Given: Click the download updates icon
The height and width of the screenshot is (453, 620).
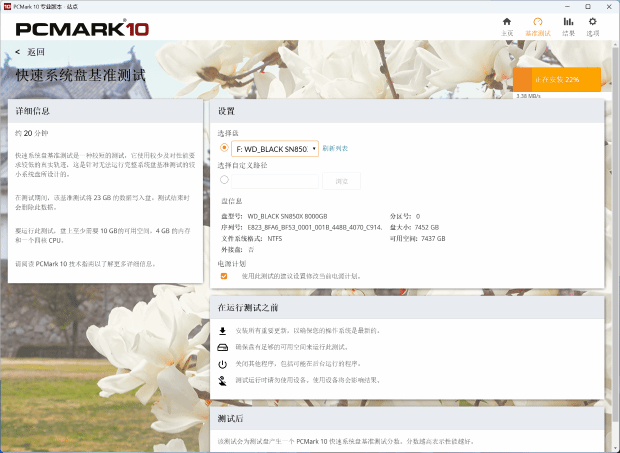Looking at the screenshot, I should 223,331.
